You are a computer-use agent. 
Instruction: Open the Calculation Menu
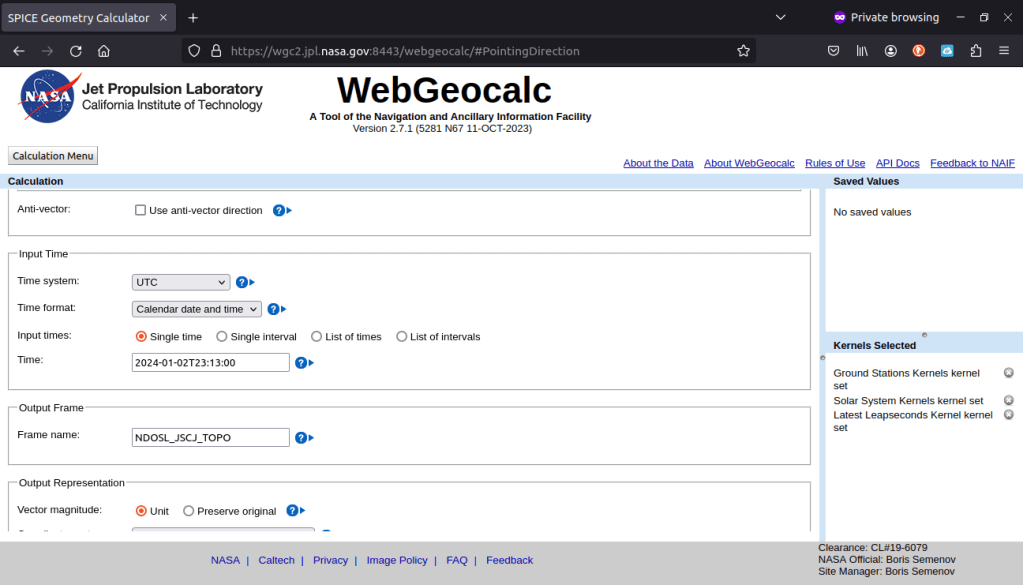53,156
